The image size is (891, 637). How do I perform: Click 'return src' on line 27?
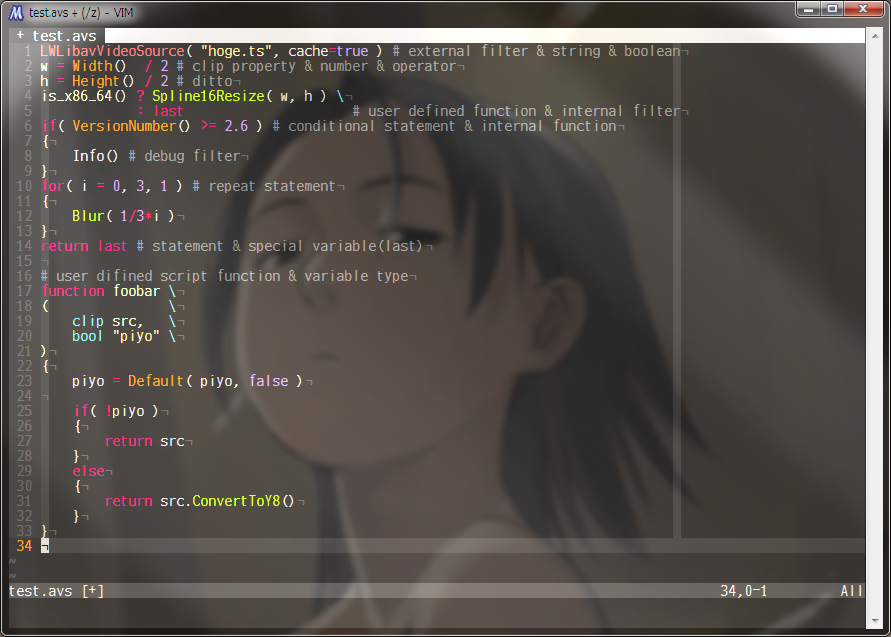click(144, 441)
